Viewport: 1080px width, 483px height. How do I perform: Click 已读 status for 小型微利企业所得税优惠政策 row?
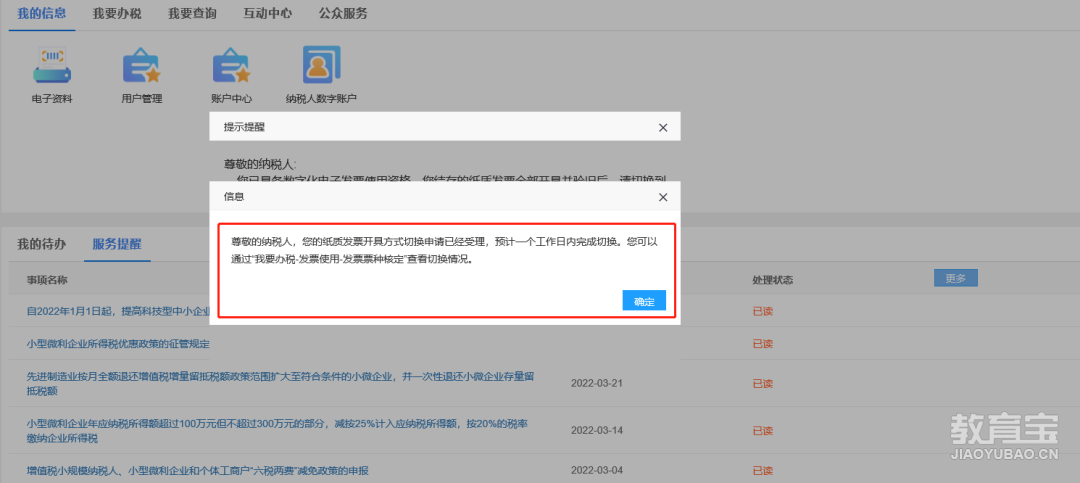(x=762, y=344)
